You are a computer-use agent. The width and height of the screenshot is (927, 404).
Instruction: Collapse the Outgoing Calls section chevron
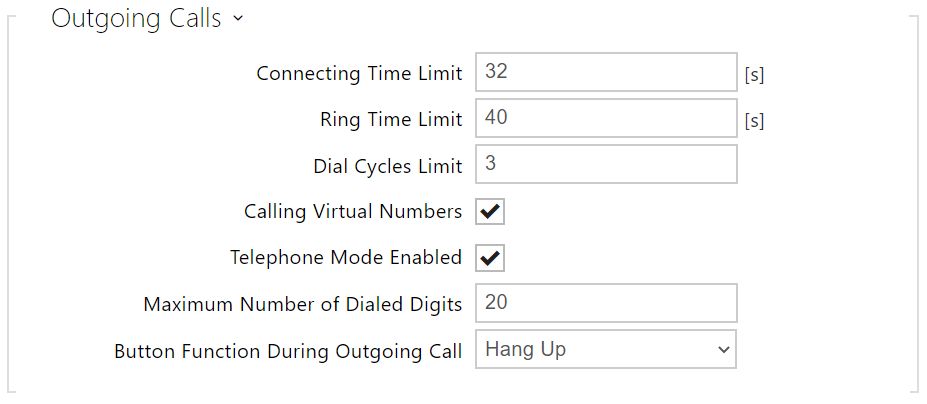tap(237, 20)
